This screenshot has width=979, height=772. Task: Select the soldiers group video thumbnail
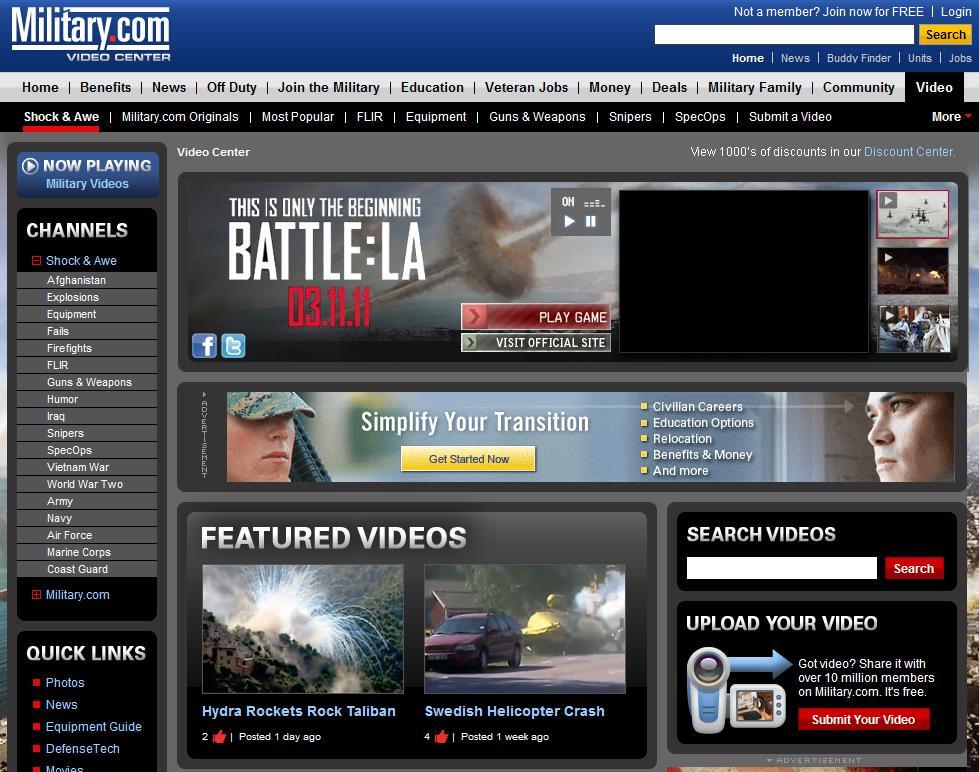pos(913,329)
